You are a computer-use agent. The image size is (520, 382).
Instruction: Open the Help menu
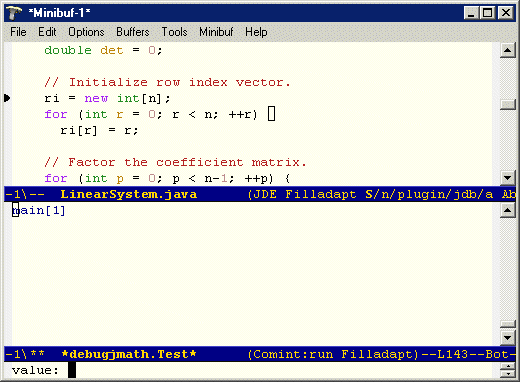[256, 32]
